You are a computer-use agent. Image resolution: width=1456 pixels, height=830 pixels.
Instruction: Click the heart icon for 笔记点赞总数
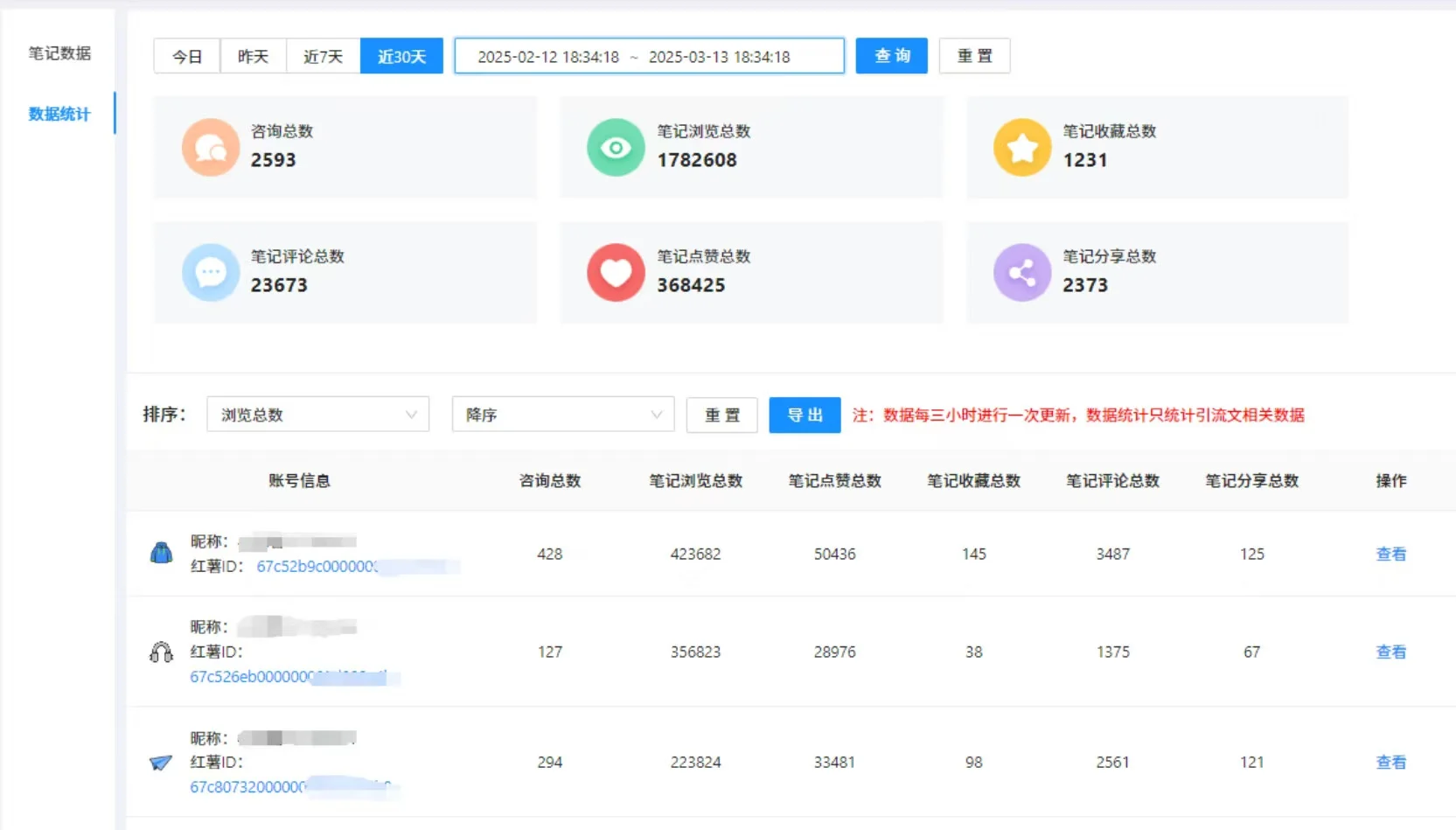coord(616,272)
